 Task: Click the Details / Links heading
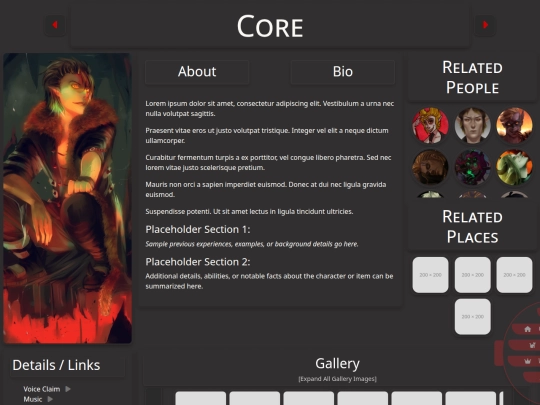(56, 365)
